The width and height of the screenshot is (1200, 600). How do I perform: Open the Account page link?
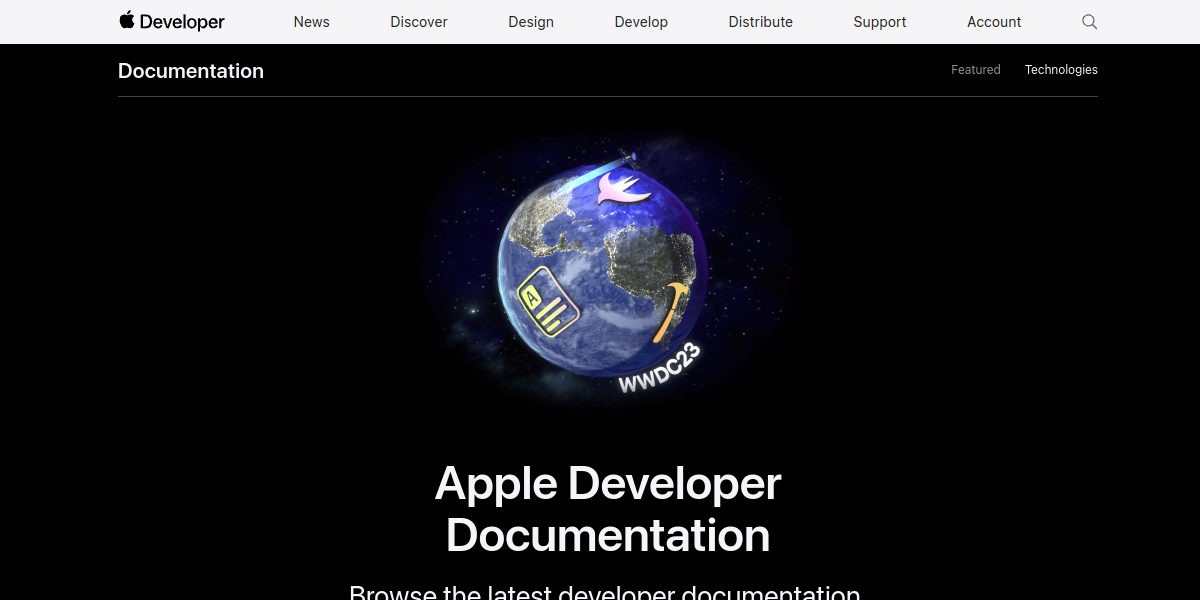(x=994, y=22)
